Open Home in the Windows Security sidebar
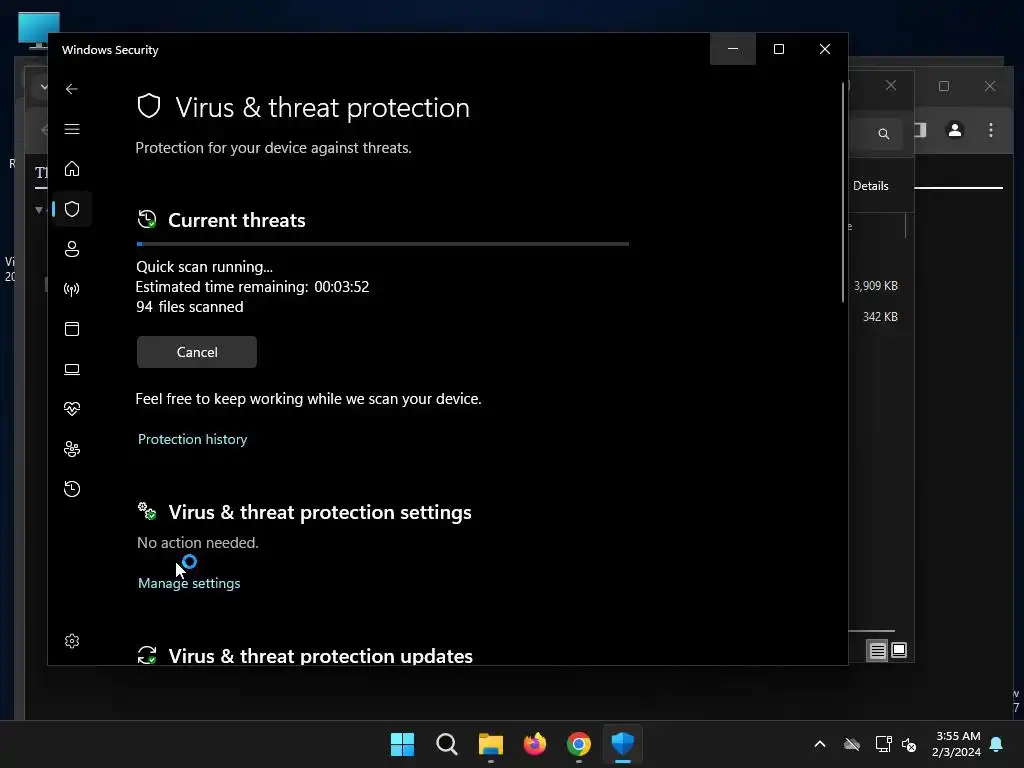 coord(72,169)
